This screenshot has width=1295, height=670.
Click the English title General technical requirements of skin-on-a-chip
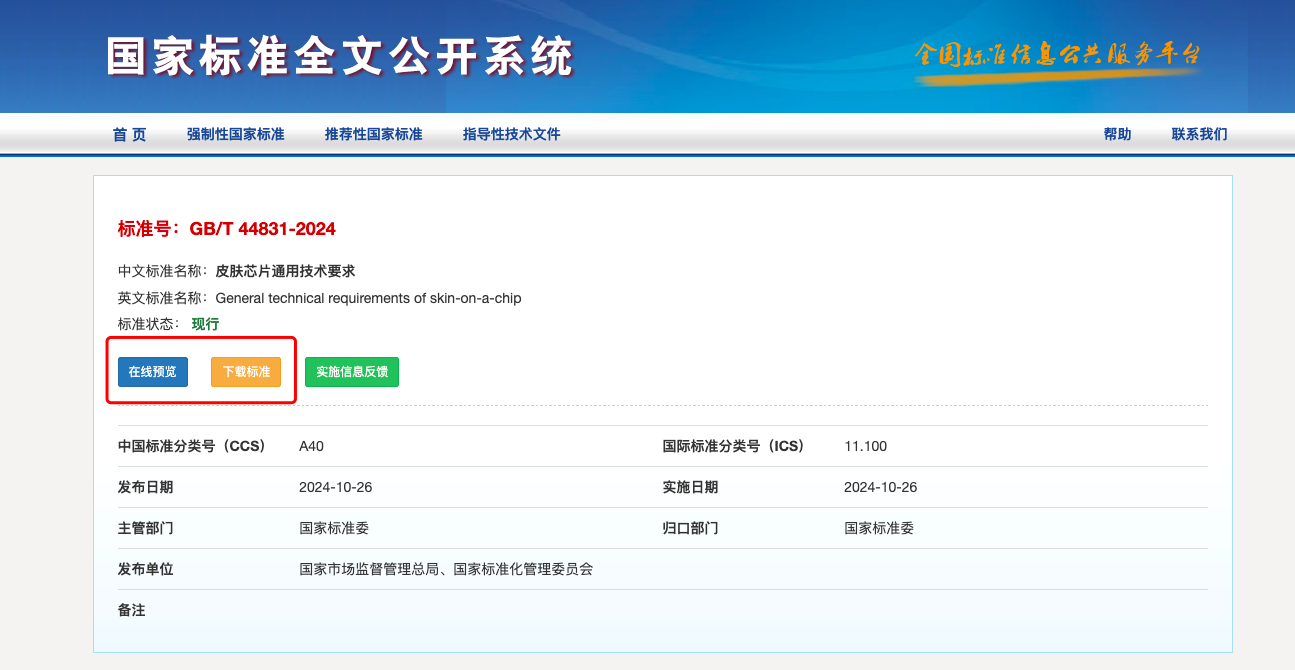[368, 298]
